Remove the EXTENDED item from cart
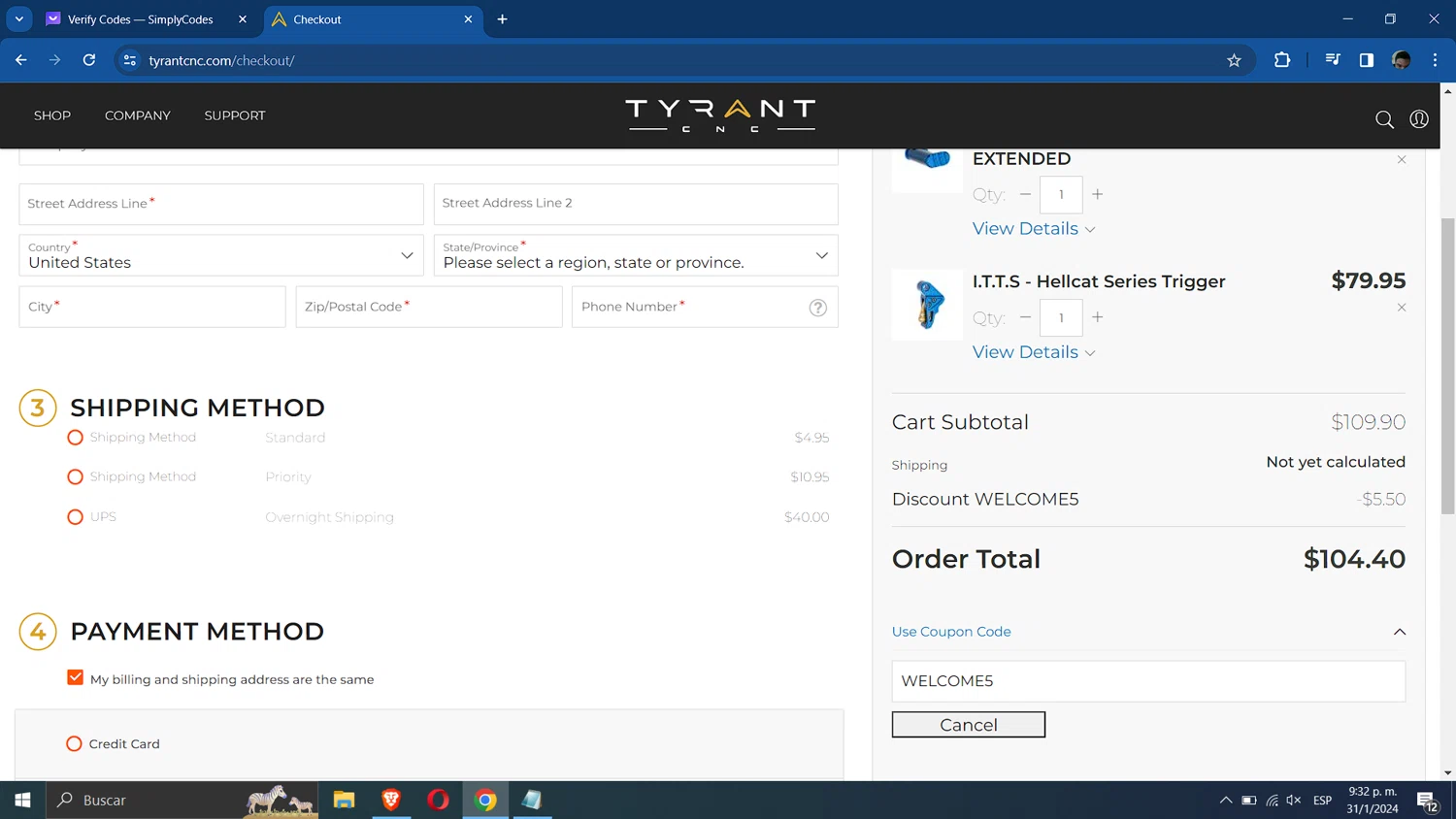The width and height of the screenshot is (1456, 819). pos(1402,160)
